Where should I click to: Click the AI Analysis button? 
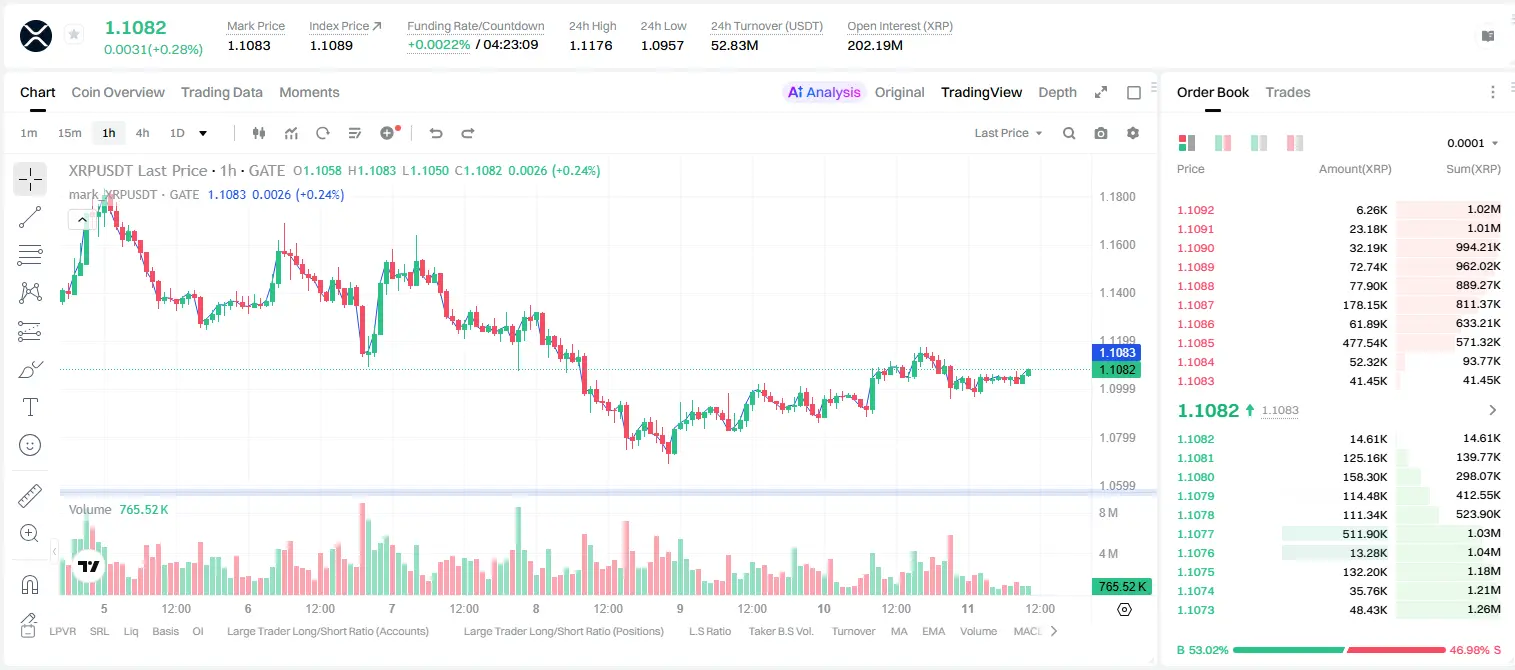click(824, 92)
